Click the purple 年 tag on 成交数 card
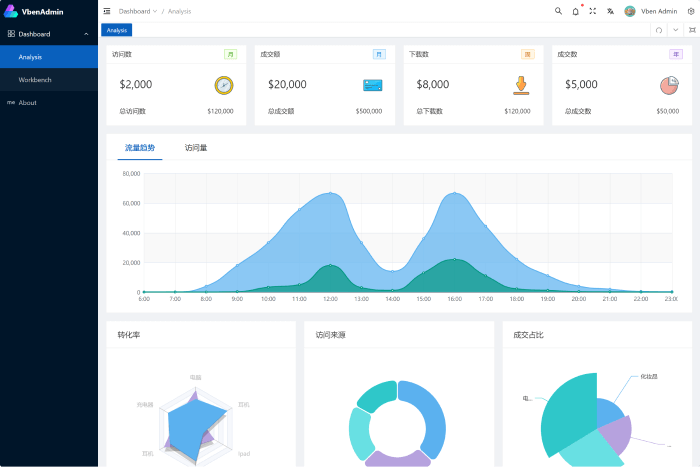The width and height of the screenshot is (700, 467). pyautogui.click(x=676, y=54)
